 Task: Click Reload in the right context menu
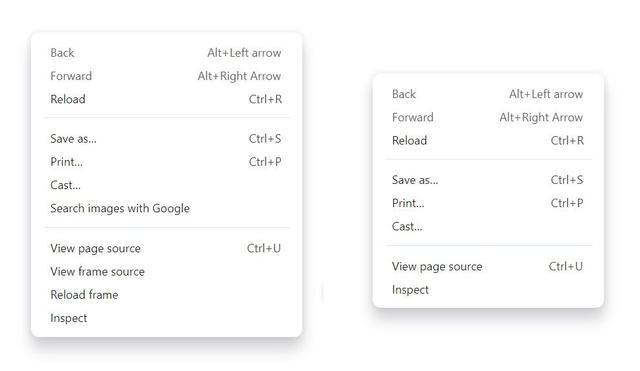point(488,141)
